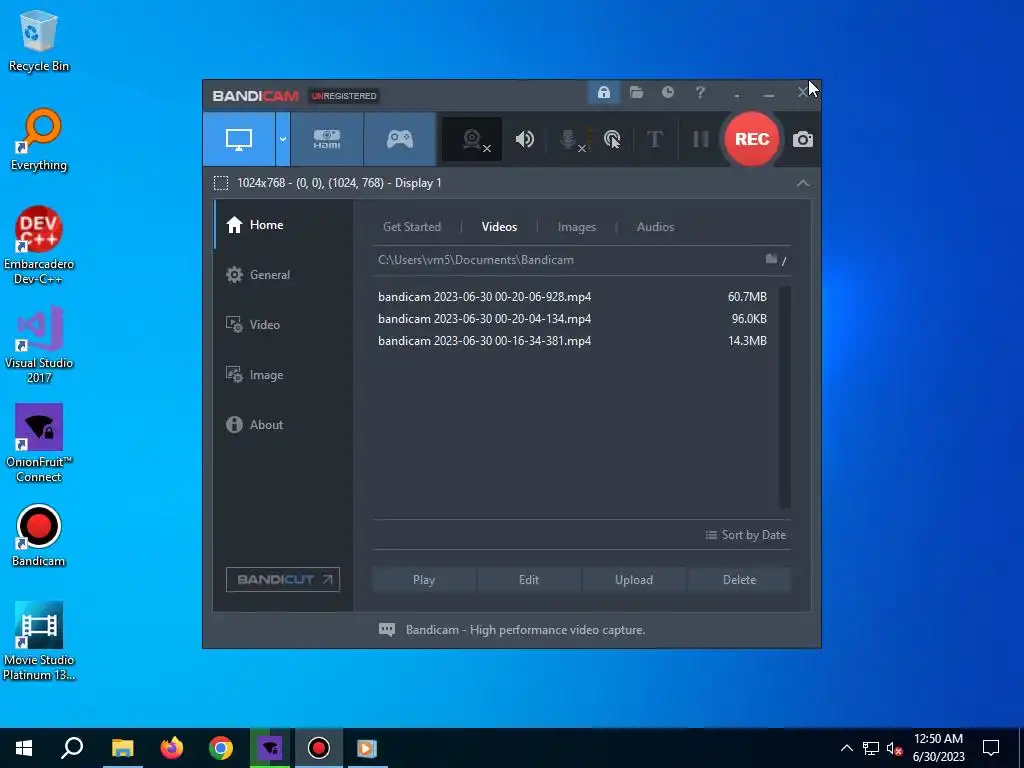Open Visual Studio 2017 desktop shortcut
This screenshot has width=1024, height=768.
[39, 344]
